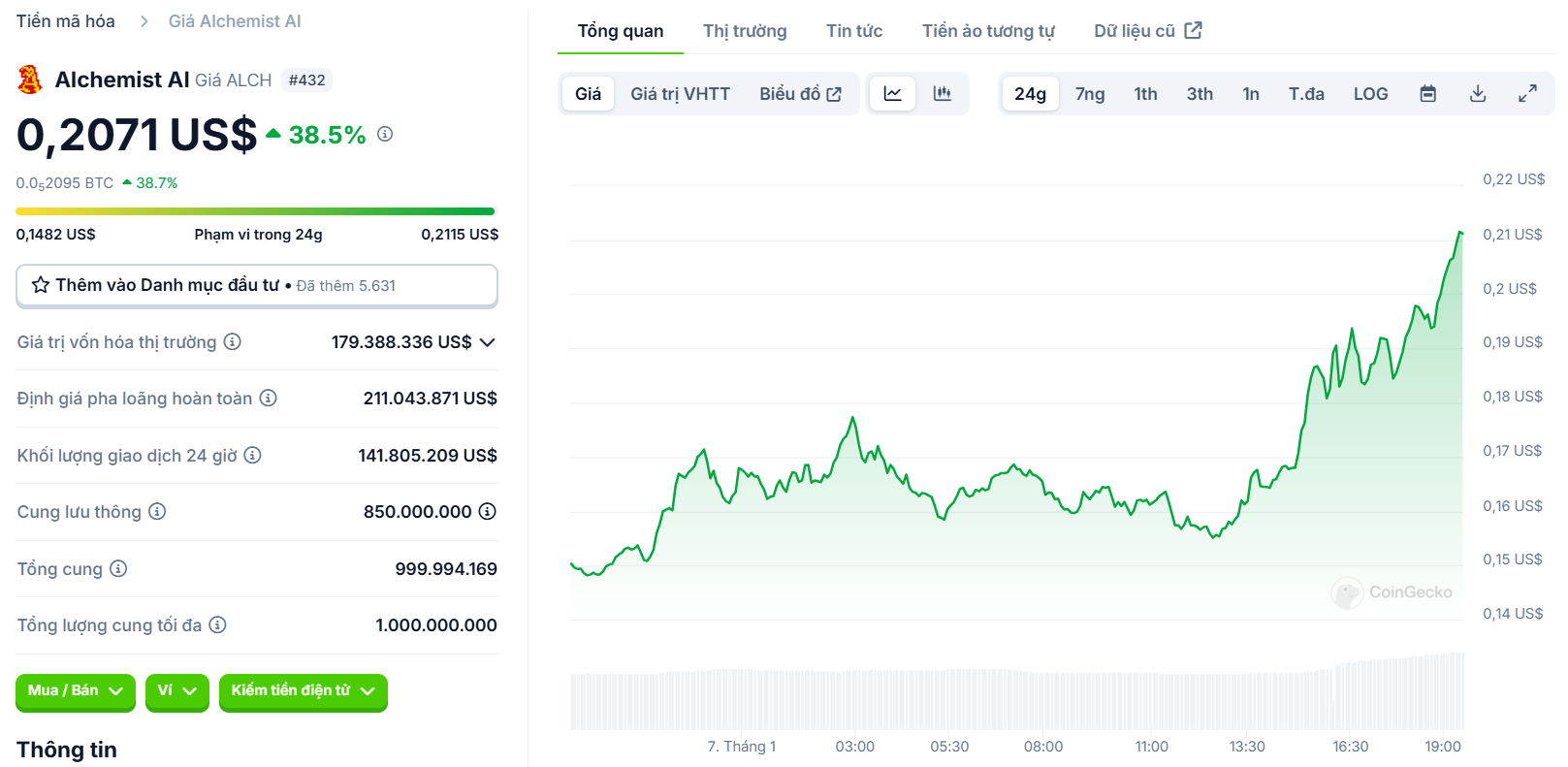Switch to Tin tức tab
The image size is (1568, 767).
pyautogui.click(x=854, y=31)
